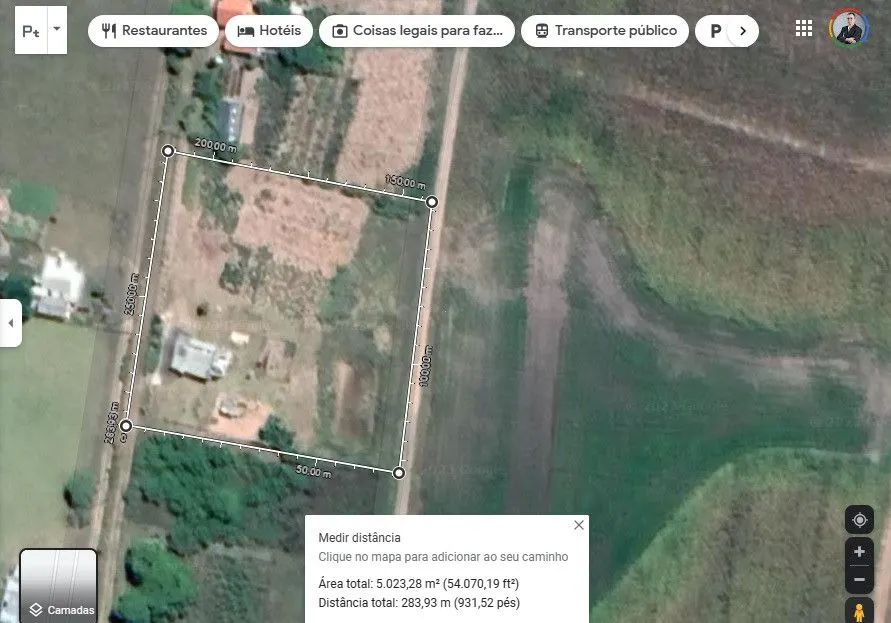Click the 150,00 m distance label
The height and width of the screenshot is (623, 891).
(x=405, y=182)
